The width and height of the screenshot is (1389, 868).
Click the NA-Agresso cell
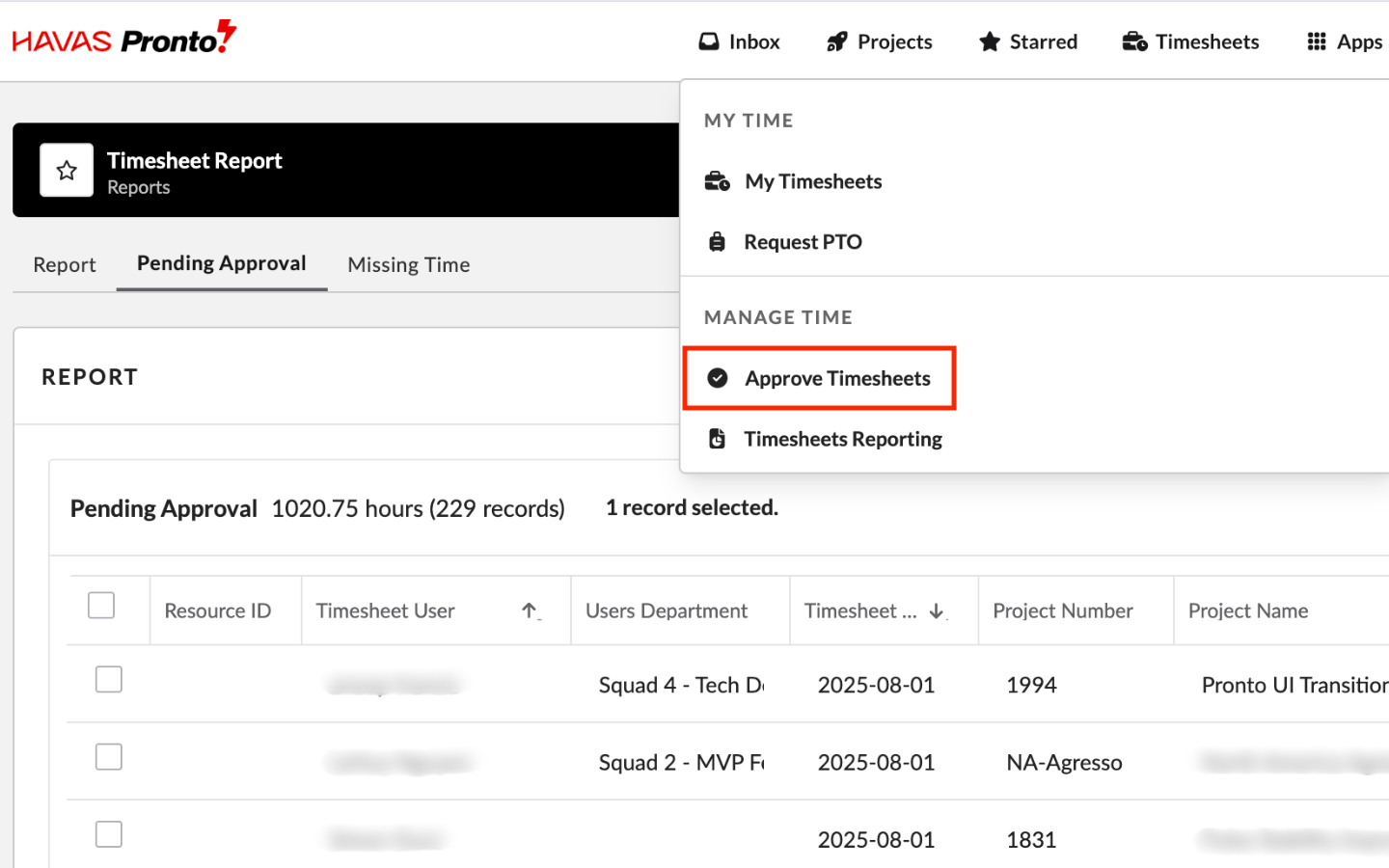1064,762
